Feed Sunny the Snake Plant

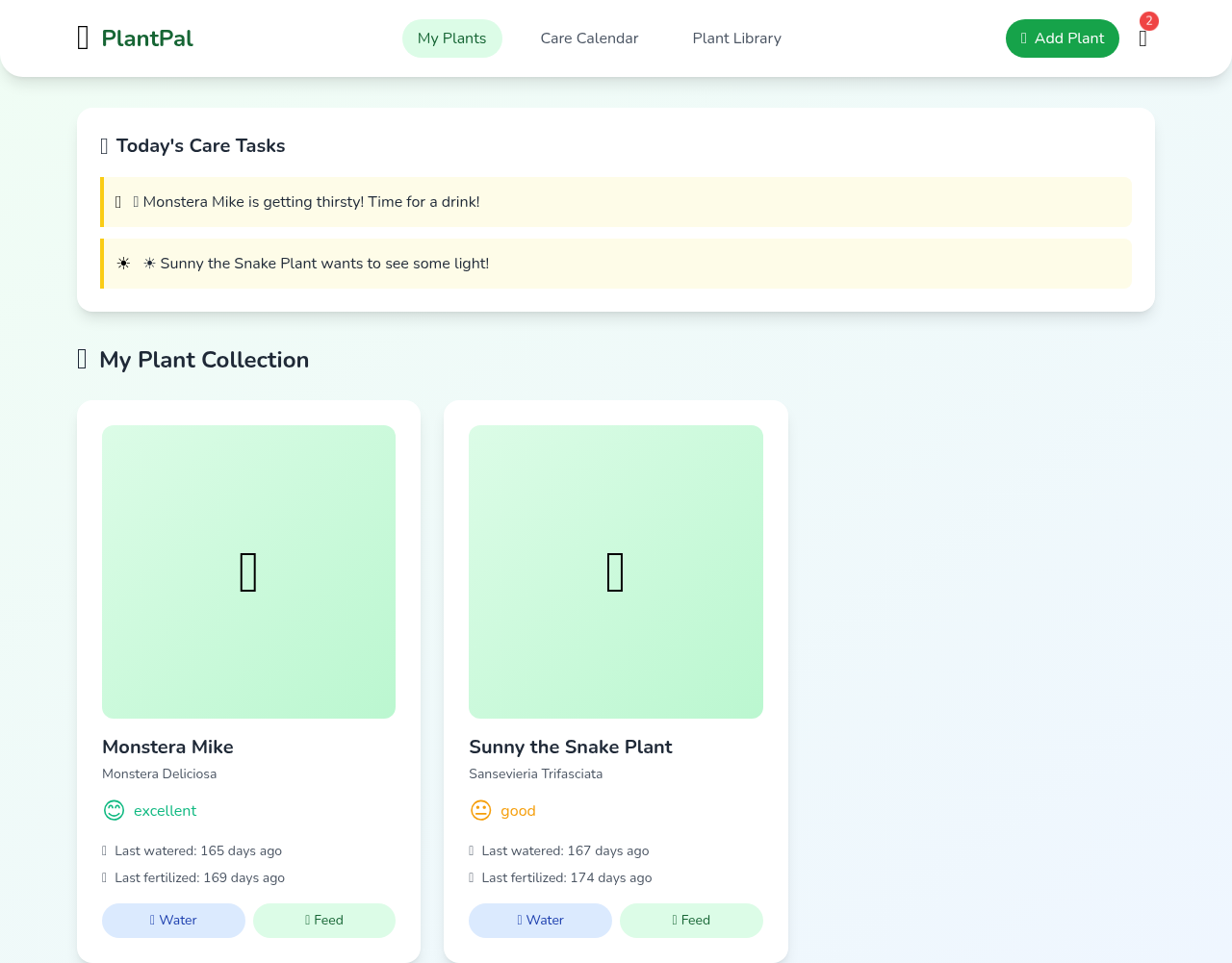(691, 921)
